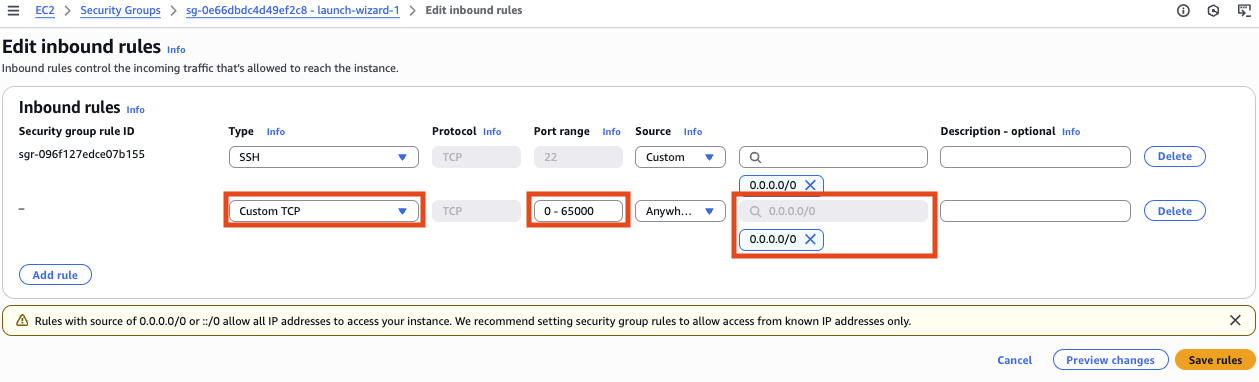The image size is (1259, 382).
Task: Expand the Custom source dropdown
Action: click(x=680, y=157)
